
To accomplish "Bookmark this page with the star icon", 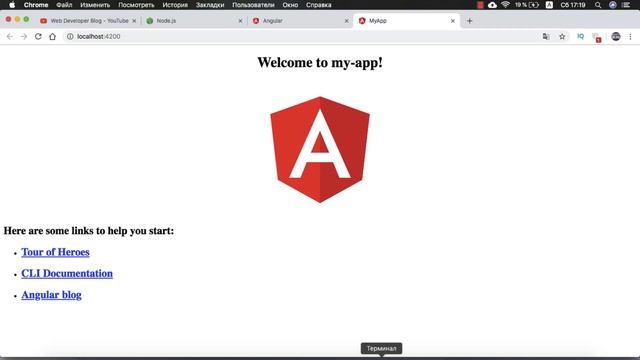I will [562, 36].
